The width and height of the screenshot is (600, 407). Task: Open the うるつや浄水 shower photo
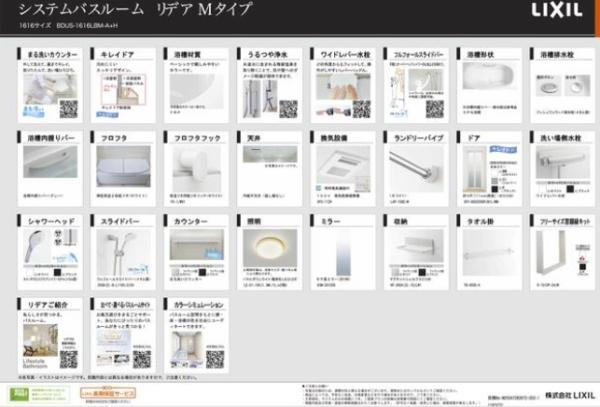tap(260, 98)
